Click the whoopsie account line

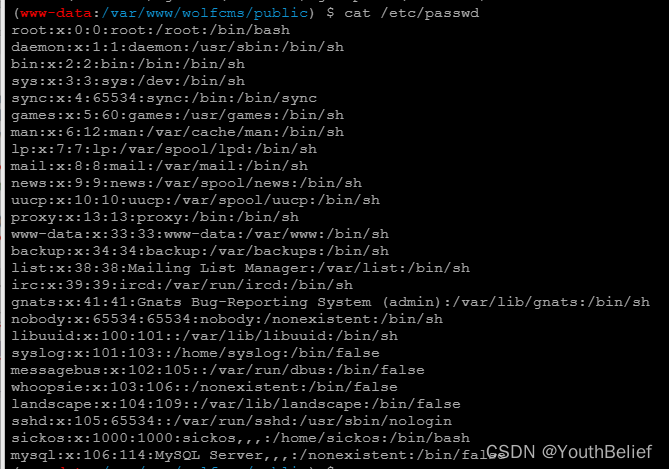click(x=204, y=387)
